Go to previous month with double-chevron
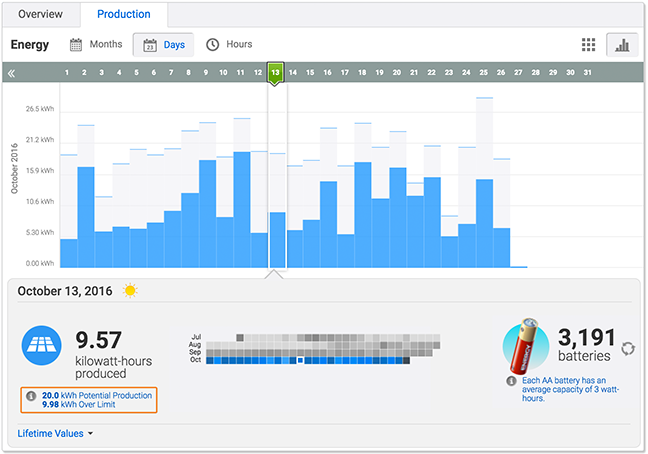 [12, 74]
